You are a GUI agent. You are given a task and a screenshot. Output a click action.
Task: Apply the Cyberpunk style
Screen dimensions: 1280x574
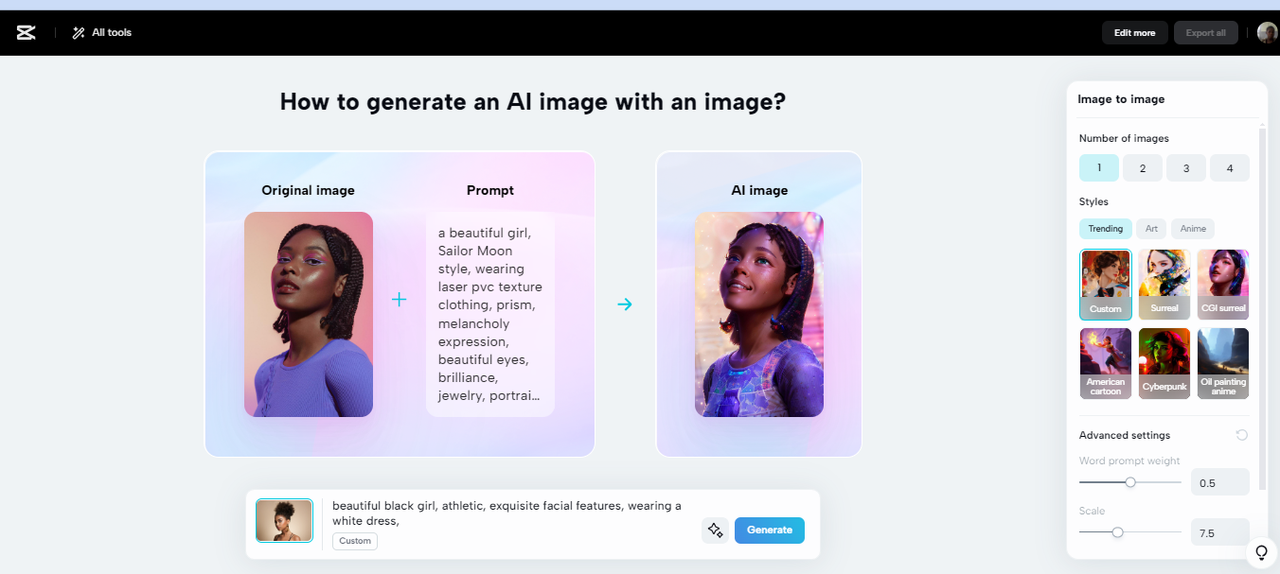(1164, 363)
